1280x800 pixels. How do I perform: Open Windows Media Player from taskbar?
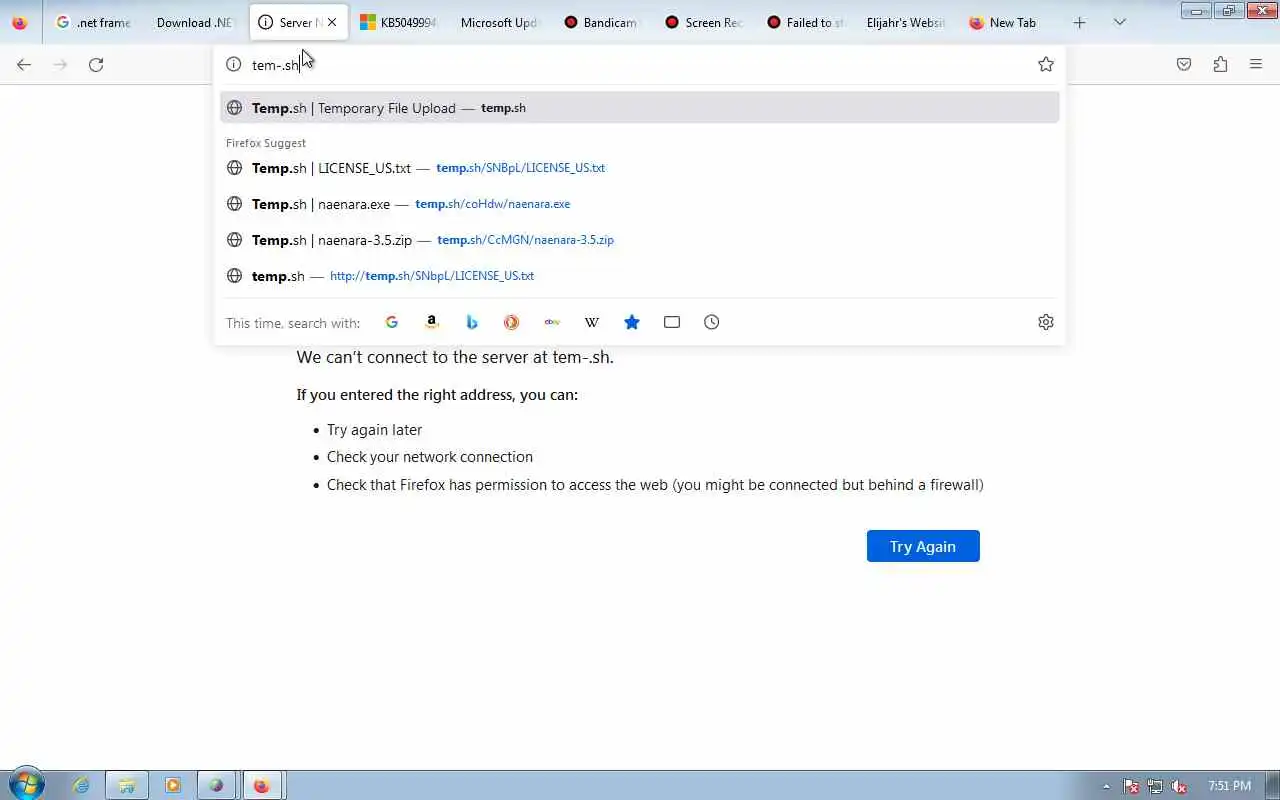point(172,786)
